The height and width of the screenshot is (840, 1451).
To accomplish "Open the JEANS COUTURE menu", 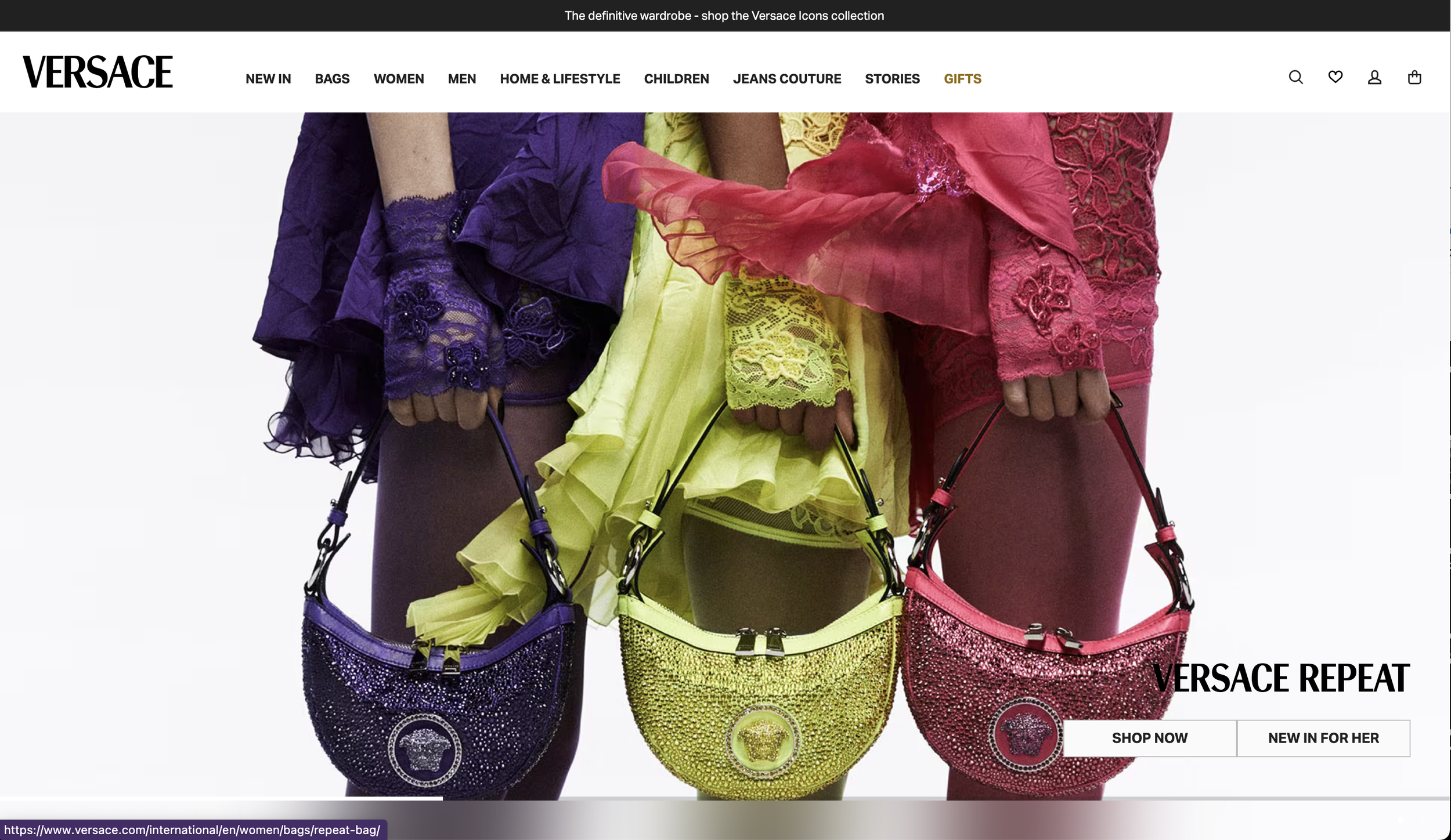I will coord(787,79).
